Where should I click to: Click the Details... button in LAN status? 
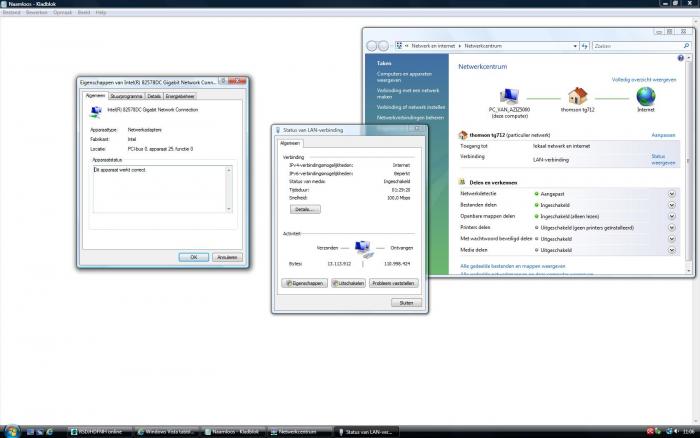point(305,209)
